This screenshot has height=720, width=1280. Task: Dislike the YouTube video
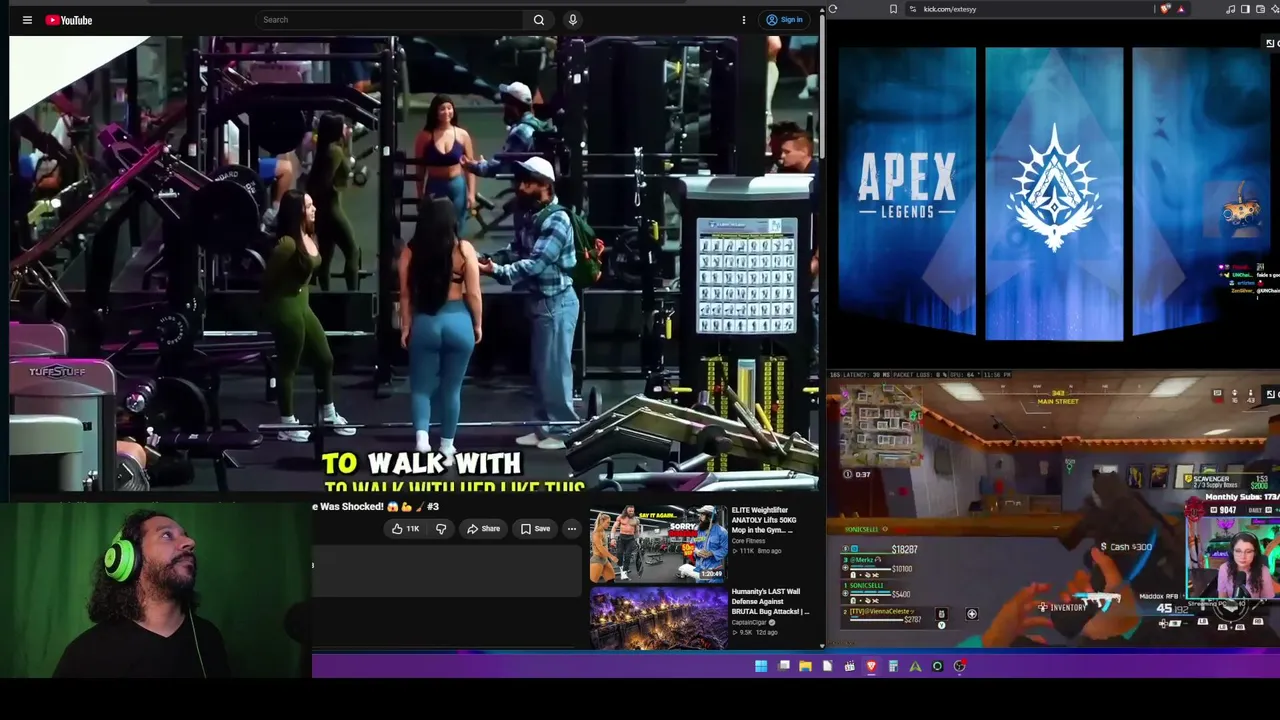tap(441, 529)
